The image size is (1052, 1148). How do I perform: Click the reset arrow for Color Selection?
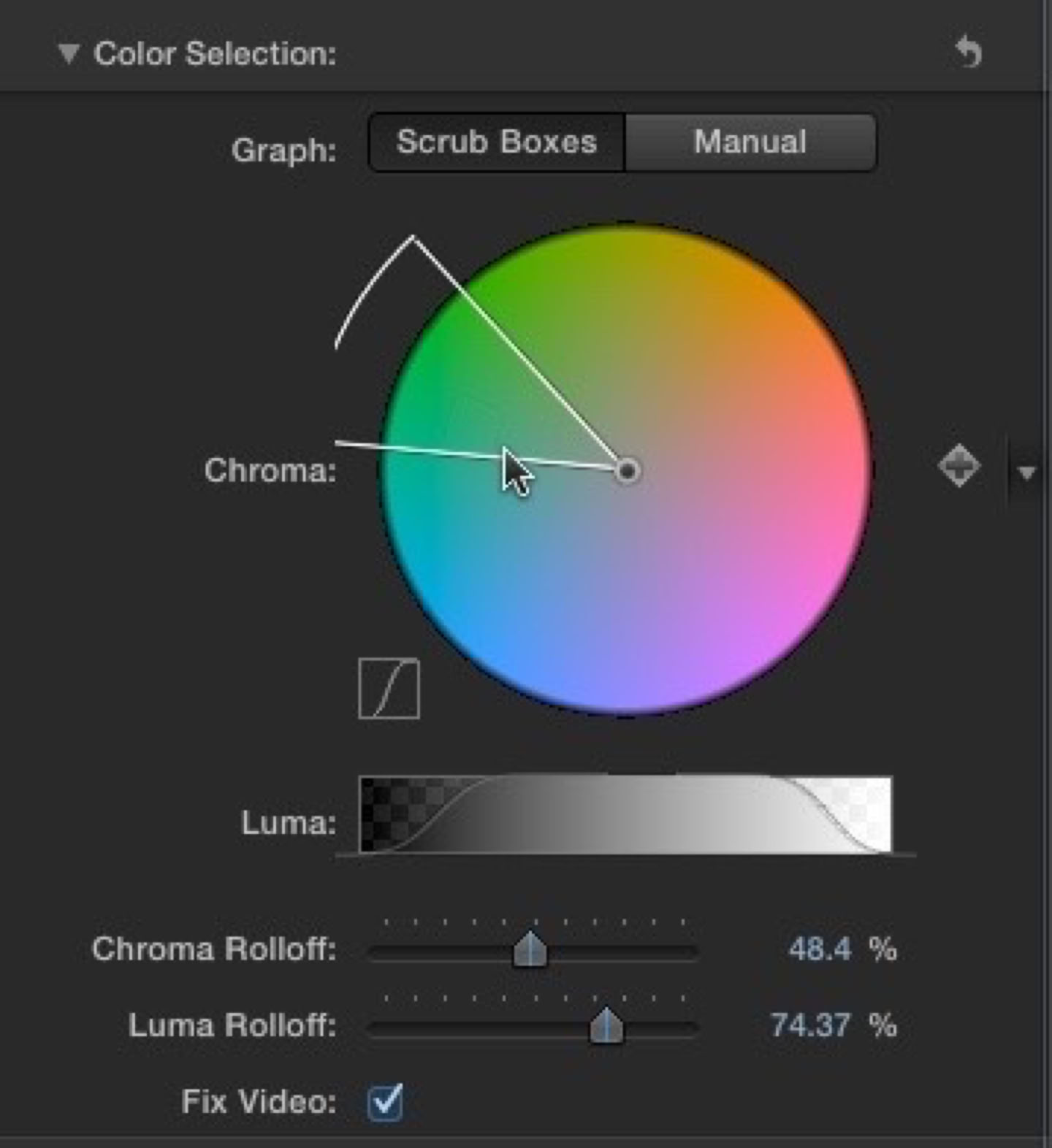pos(969,53)
